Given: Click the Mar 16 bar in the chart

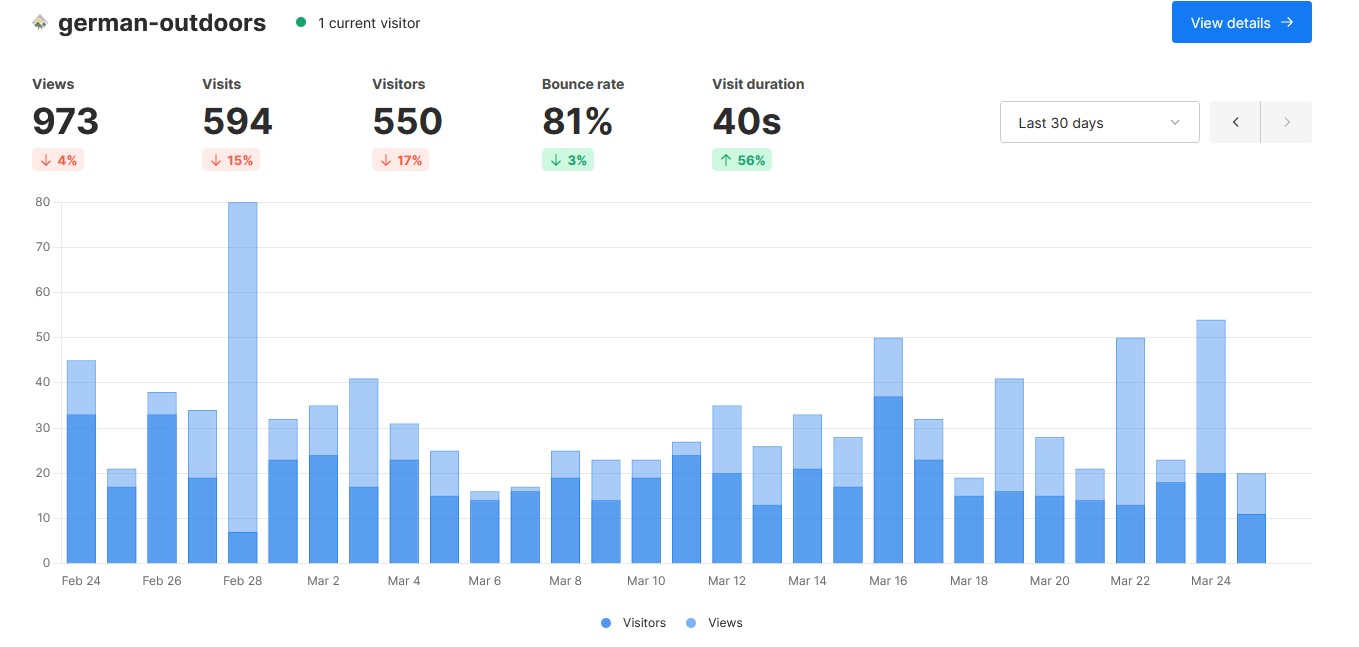Looking at the screenshot, I should 889,450.
